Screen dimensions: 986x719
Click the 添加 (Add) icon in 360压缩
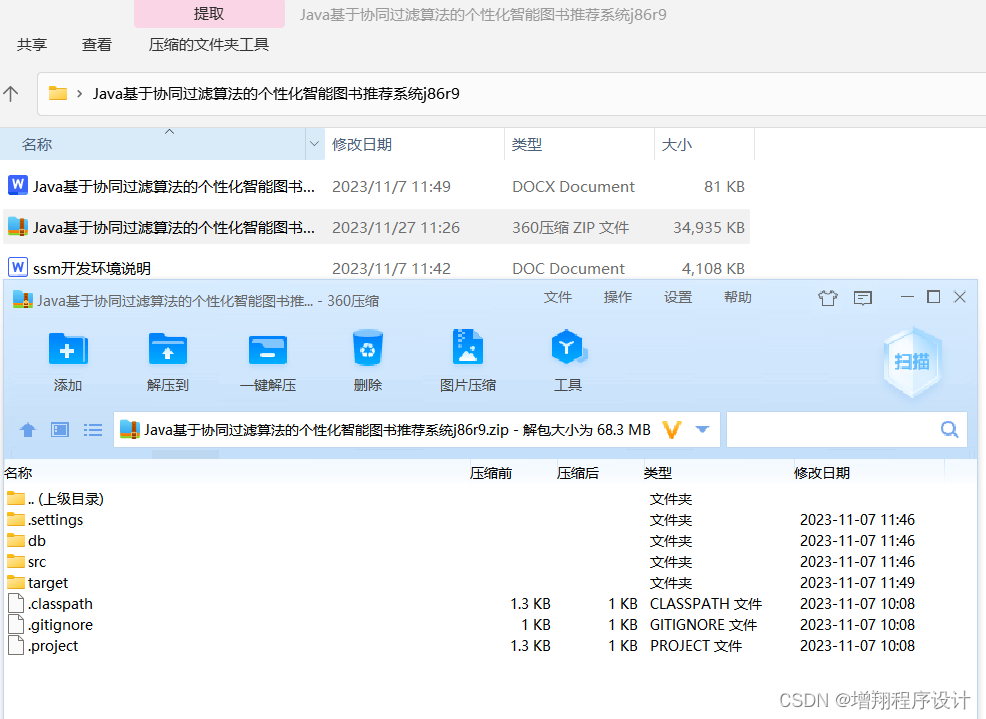point(68,349)
